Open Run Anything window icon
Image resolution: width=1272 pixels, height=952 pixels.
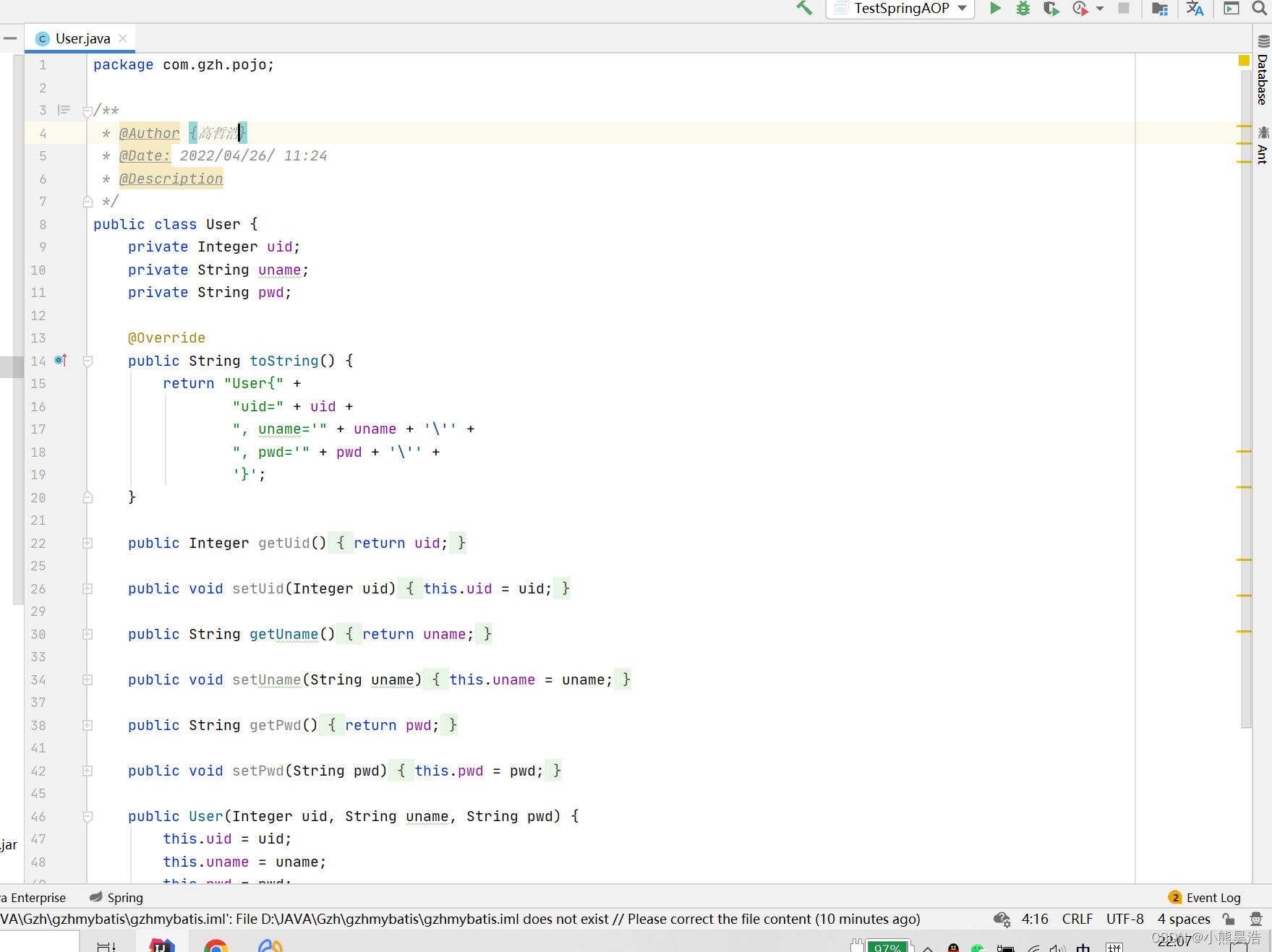tap(1232, 8)
